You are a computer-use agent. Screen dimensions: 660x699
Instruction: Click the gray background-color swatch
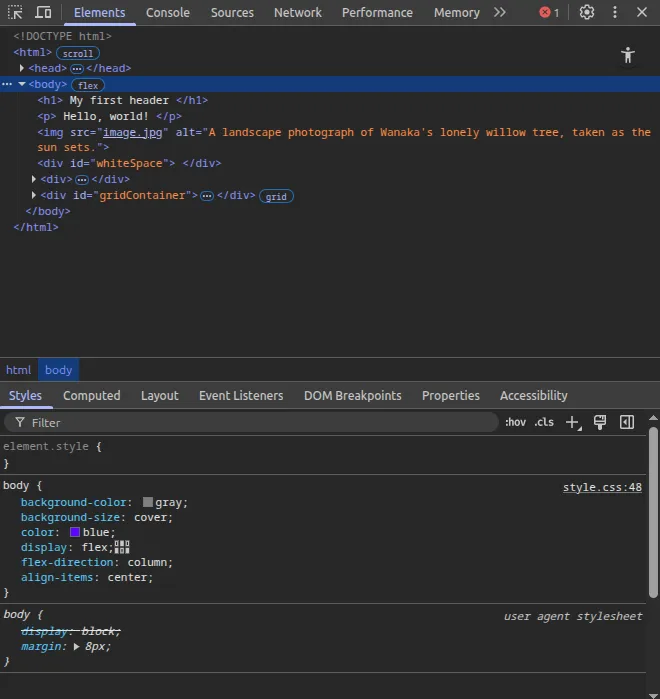pyautogui.click(x=148, y=502)
